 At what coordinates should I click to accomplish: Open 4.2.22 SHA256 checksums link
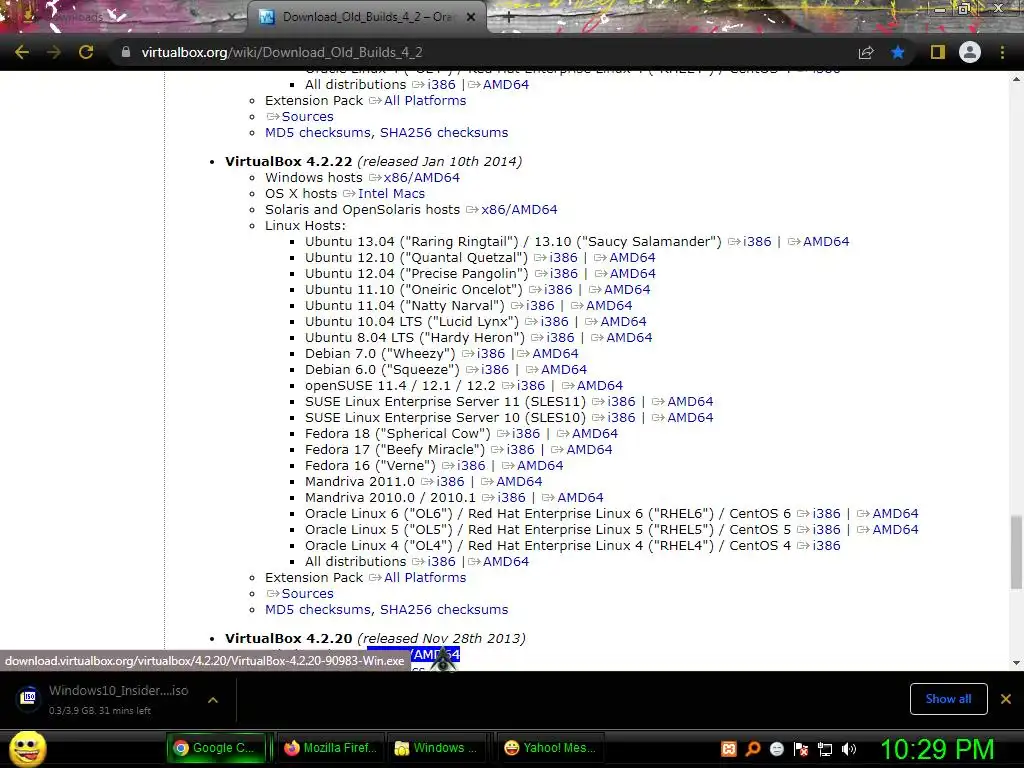click(x=444, y=610)
